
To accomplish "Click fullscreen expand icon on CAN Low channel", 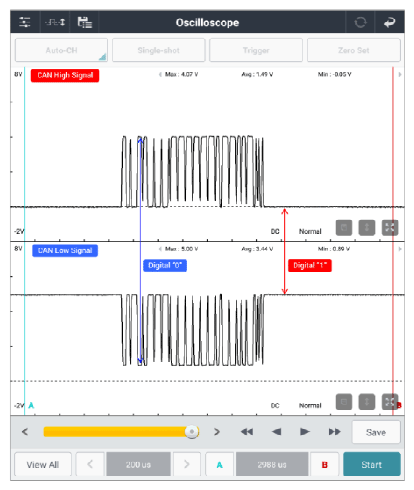I will click(x=390, y=402).
